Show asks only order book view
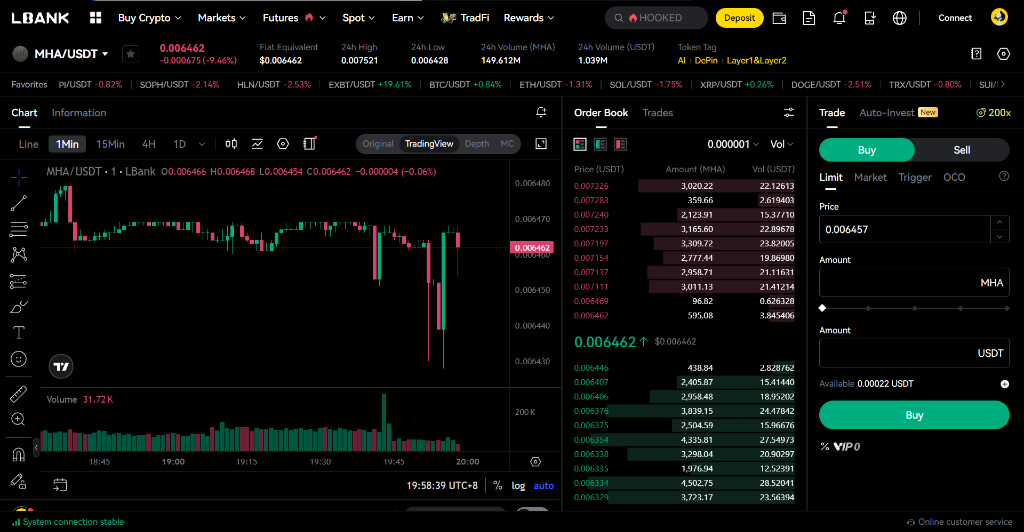 (x=620, y=144)
